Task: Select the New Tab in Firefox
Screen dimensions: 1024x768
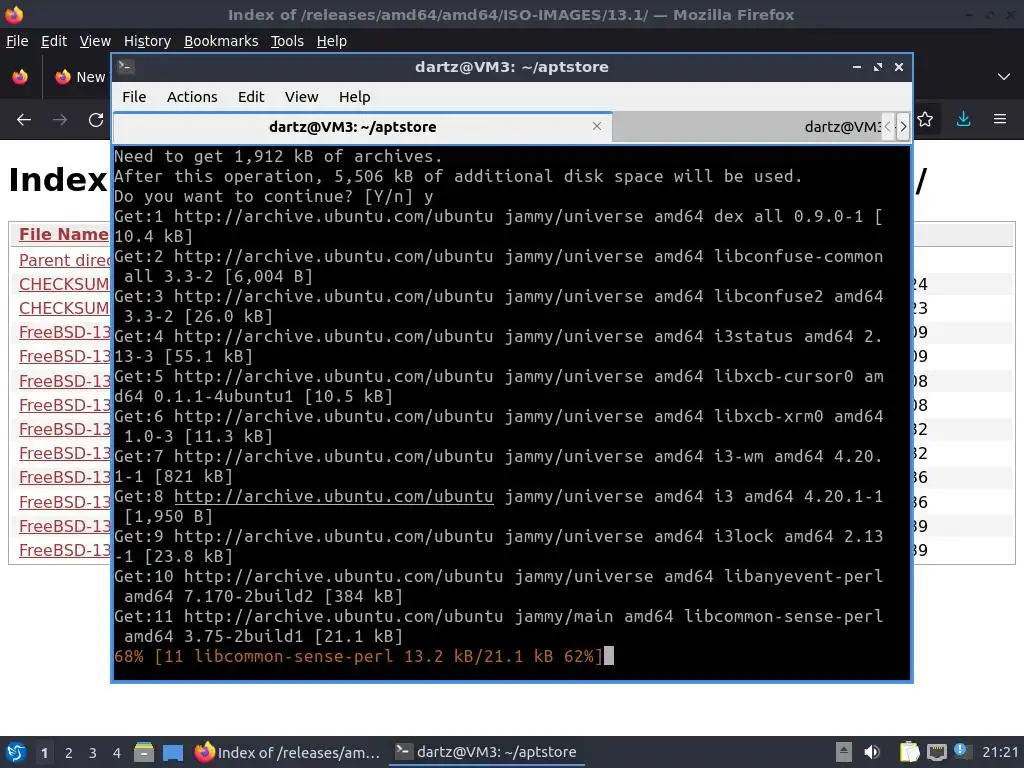Action: pyautogui.click(x=80, y=77)
